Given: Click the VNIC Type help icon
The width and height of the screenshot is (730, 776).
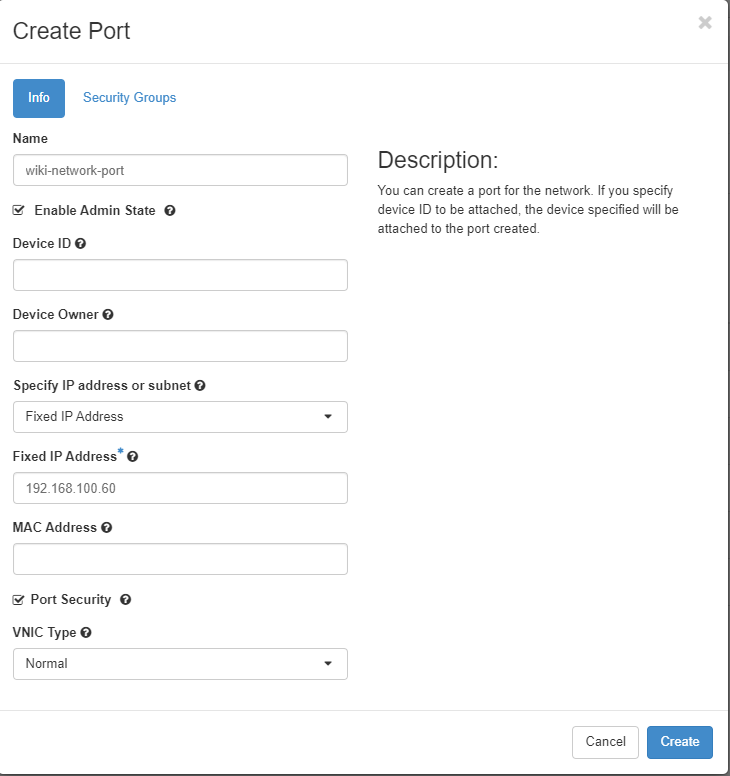Looking at the screenshot, I should tap(86, 633).
